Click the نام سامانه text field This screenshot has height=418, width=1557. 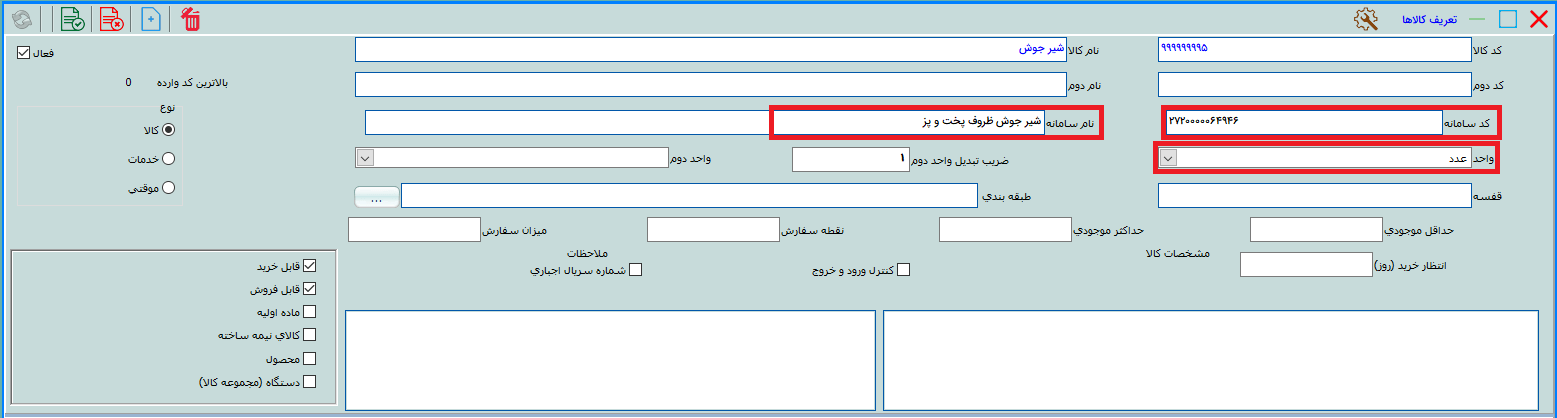pyautogui.click(x=908, y=122)
